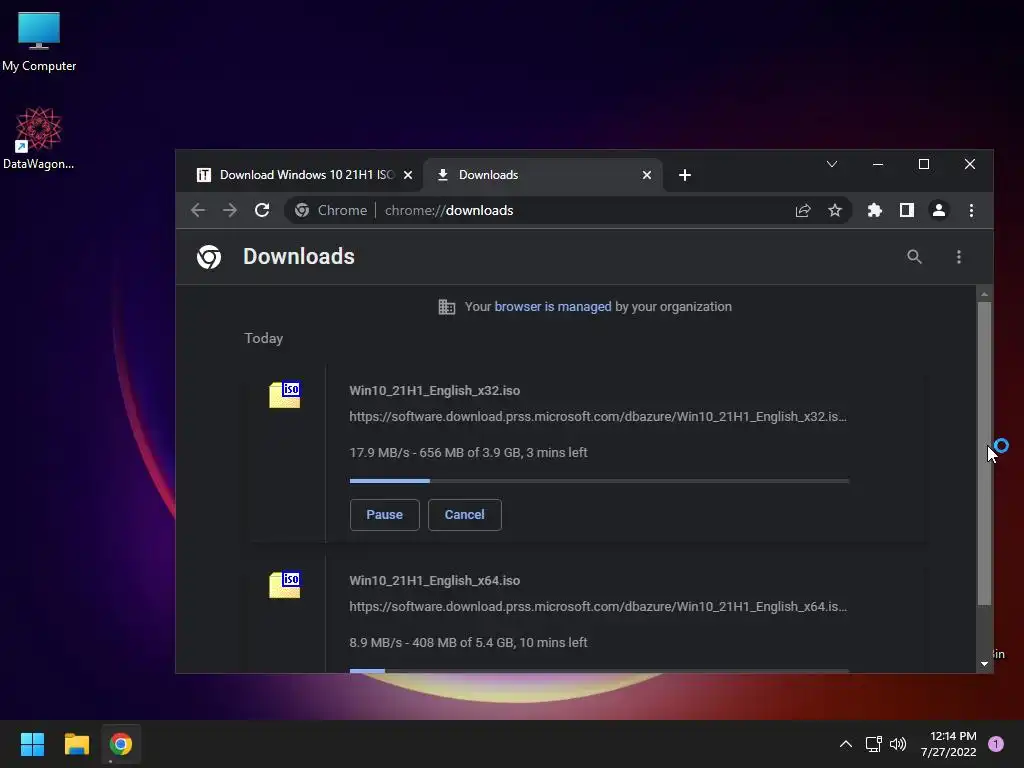Open the tab search chevron
Screen dimensions: 1024x768
(831, 165)
